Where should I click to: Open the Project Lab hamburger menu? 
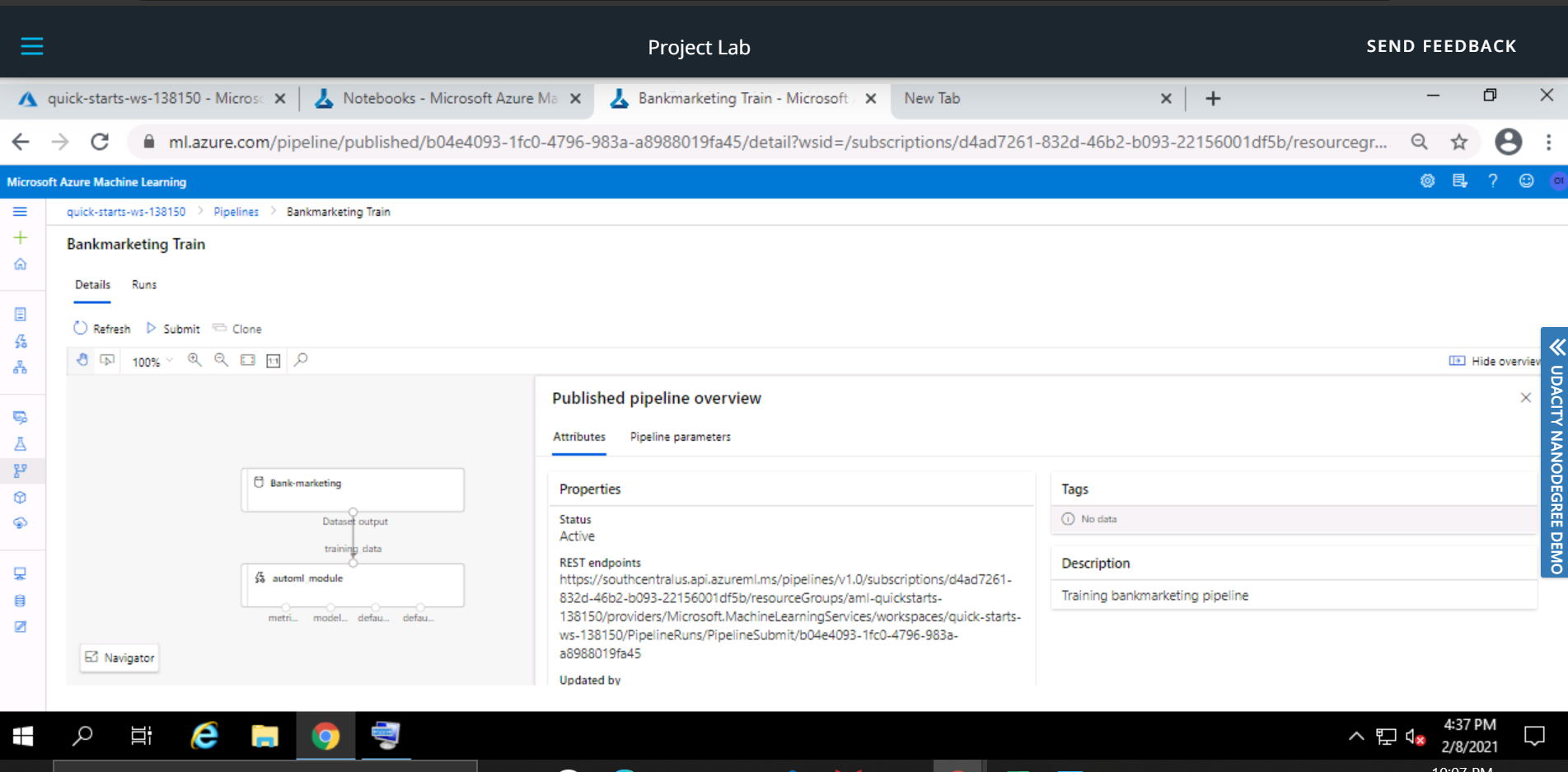coord(32,46)
